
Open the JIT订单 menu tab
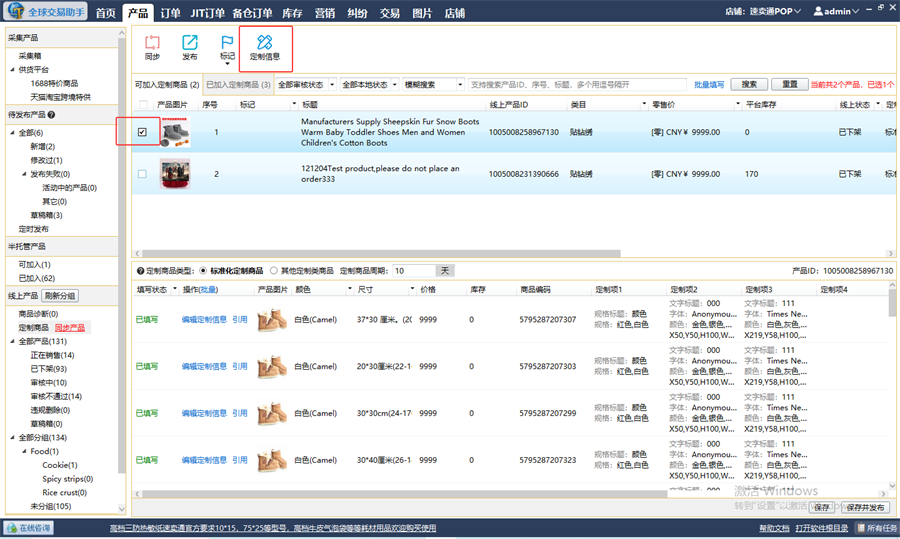(207, 13)
